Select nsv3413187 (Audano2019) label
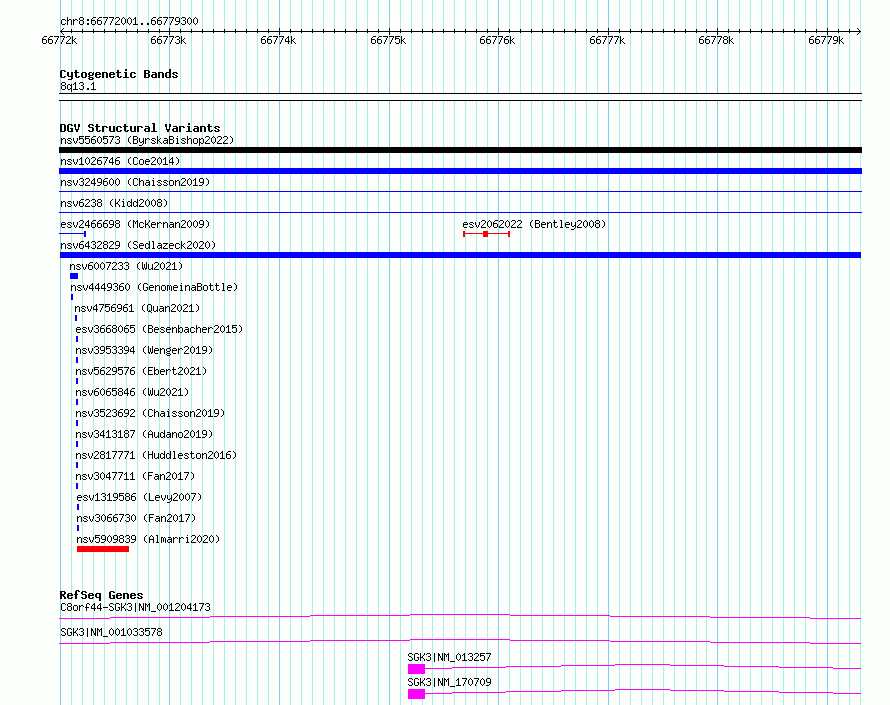Screen dimensions: 890x705 (x=144, y=434)
